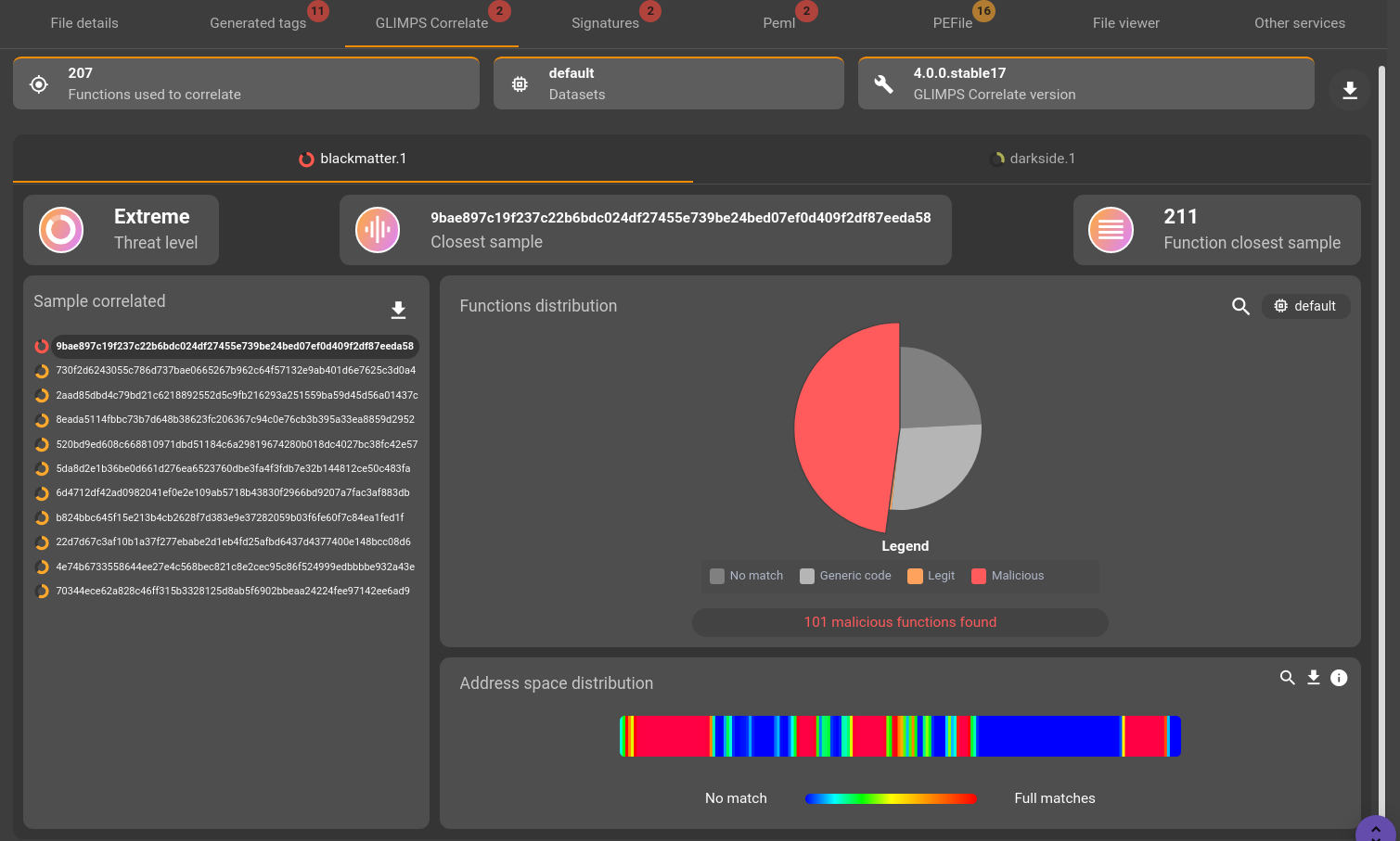Open the Other services tab

point(1300,23)
